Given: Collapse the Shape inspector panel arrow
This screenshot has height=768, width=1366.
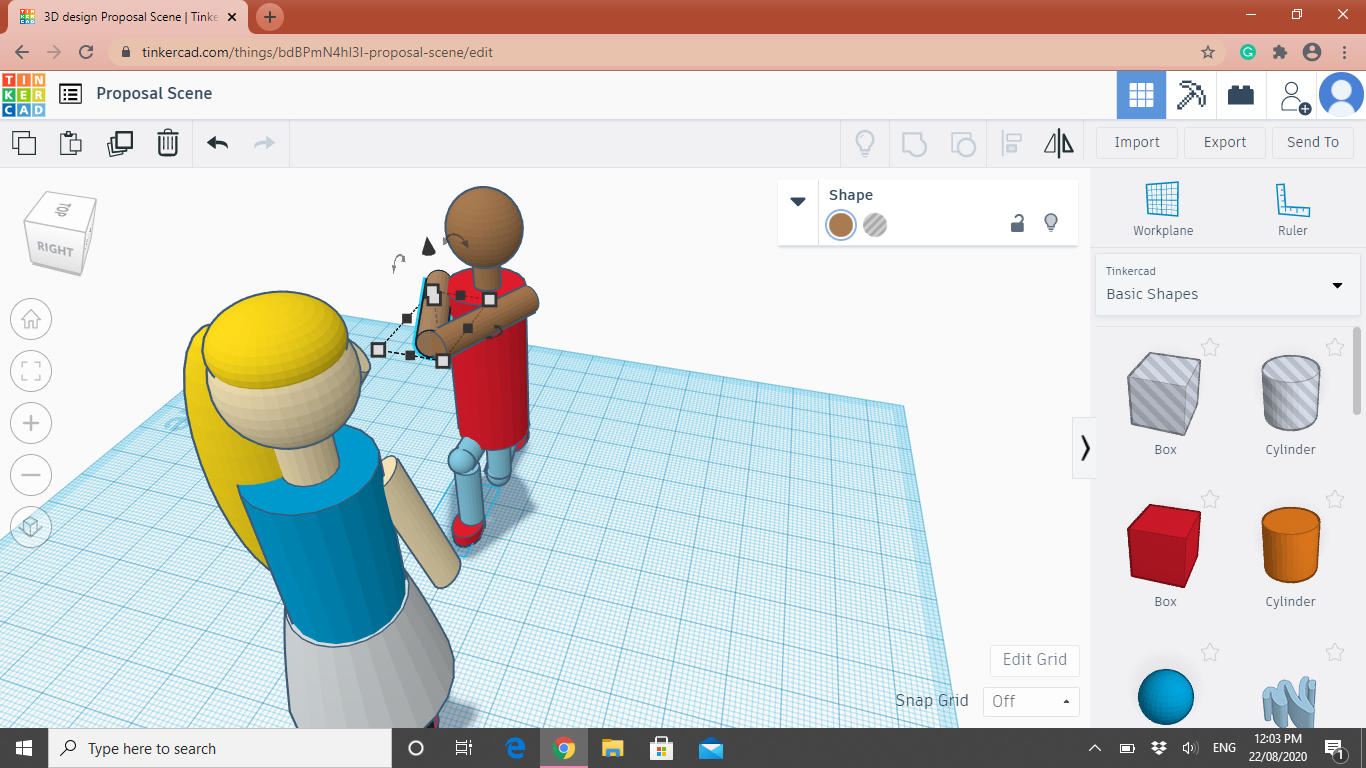Looking at the screenshot, I should [798, 202].
